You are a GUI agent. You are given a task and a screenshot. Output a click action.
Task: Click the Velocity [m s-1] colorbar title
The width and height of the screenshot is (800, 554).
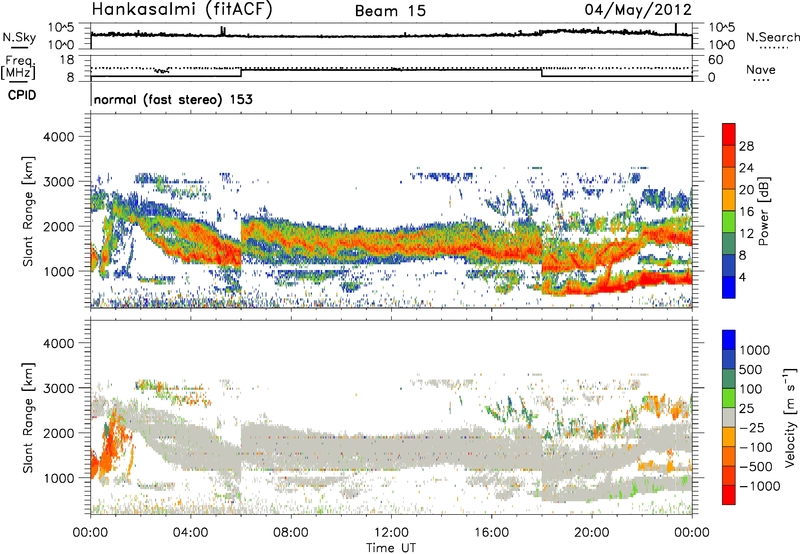(x=790, y=416)
